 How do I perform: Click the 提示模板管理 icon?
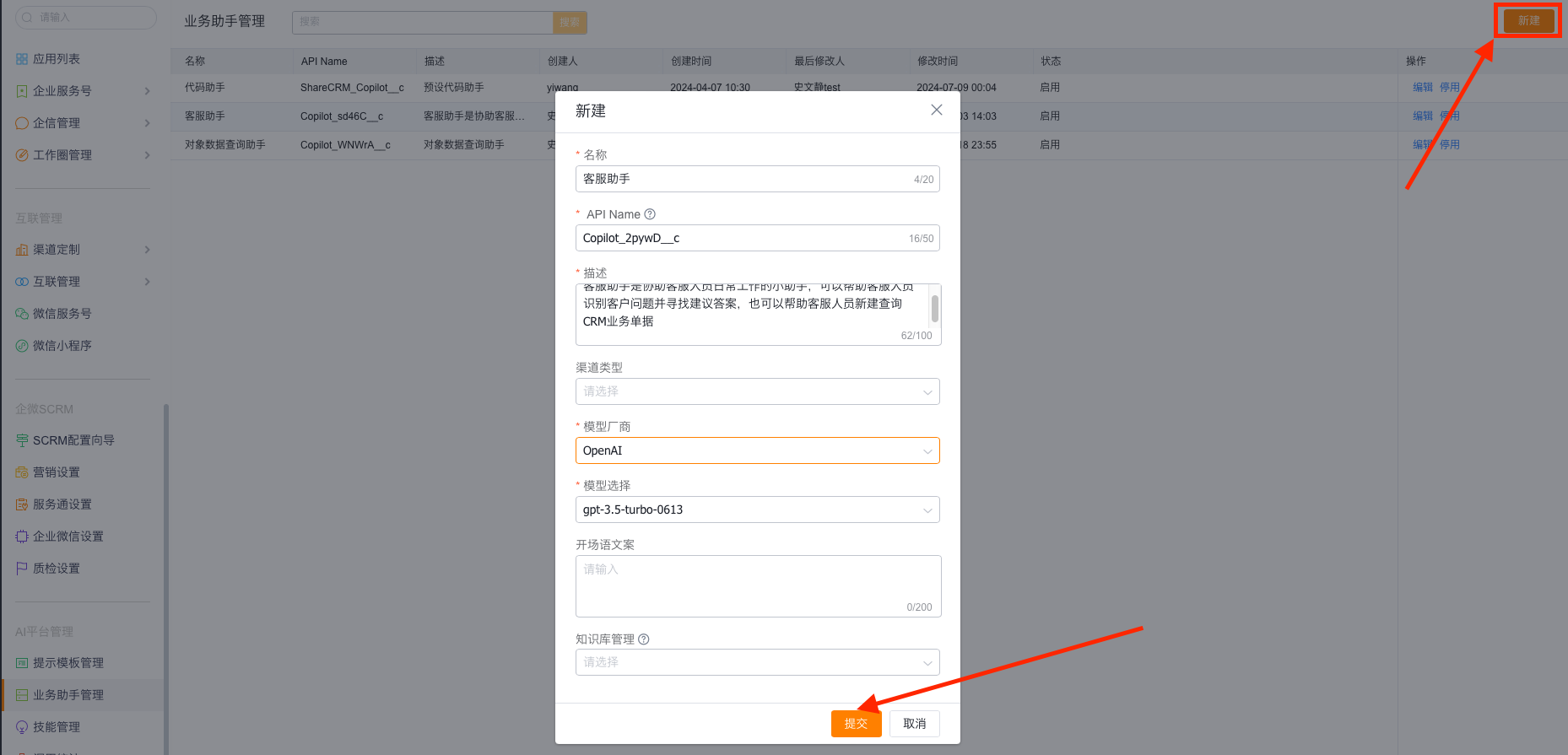coord(22,663)
